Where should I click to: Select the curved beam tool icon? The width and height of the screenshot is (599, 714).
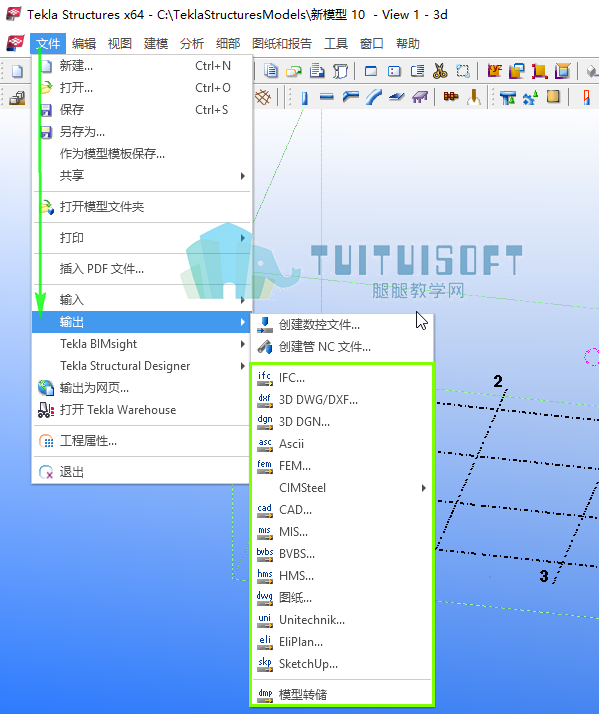click(x=374, y=97)
